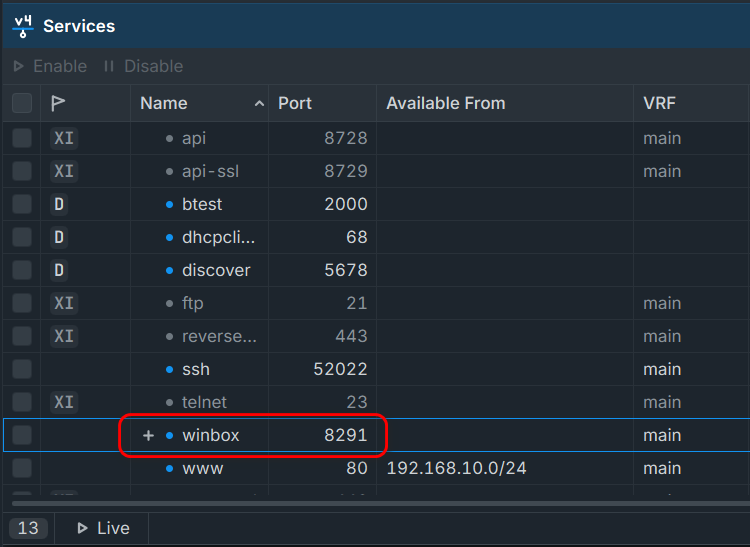
Task: Click the XI flag on reverse row
Action: point(64,336)
